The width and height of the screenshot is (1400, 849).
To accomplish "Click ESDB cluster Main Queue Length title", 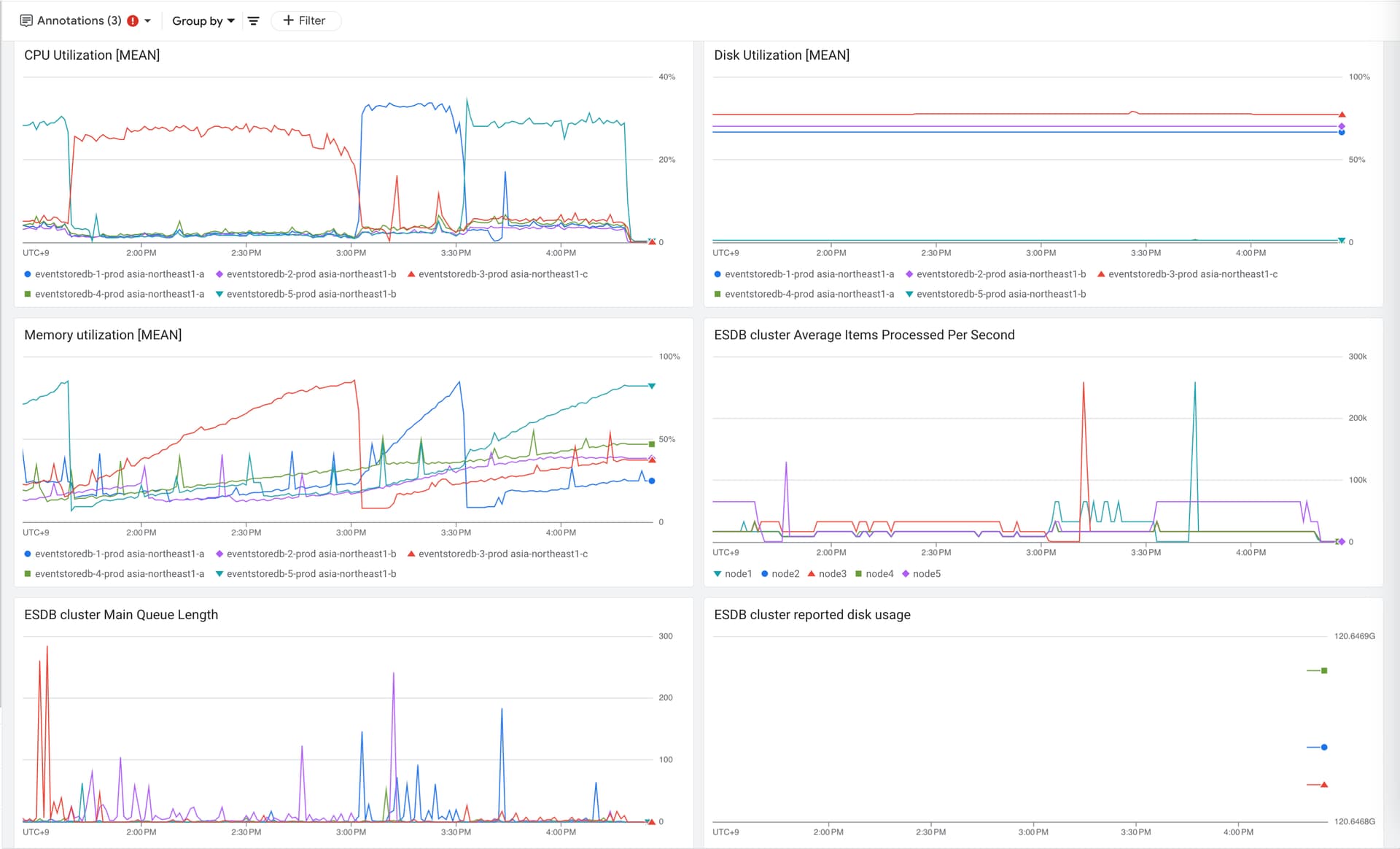I will tap(121, 615).
